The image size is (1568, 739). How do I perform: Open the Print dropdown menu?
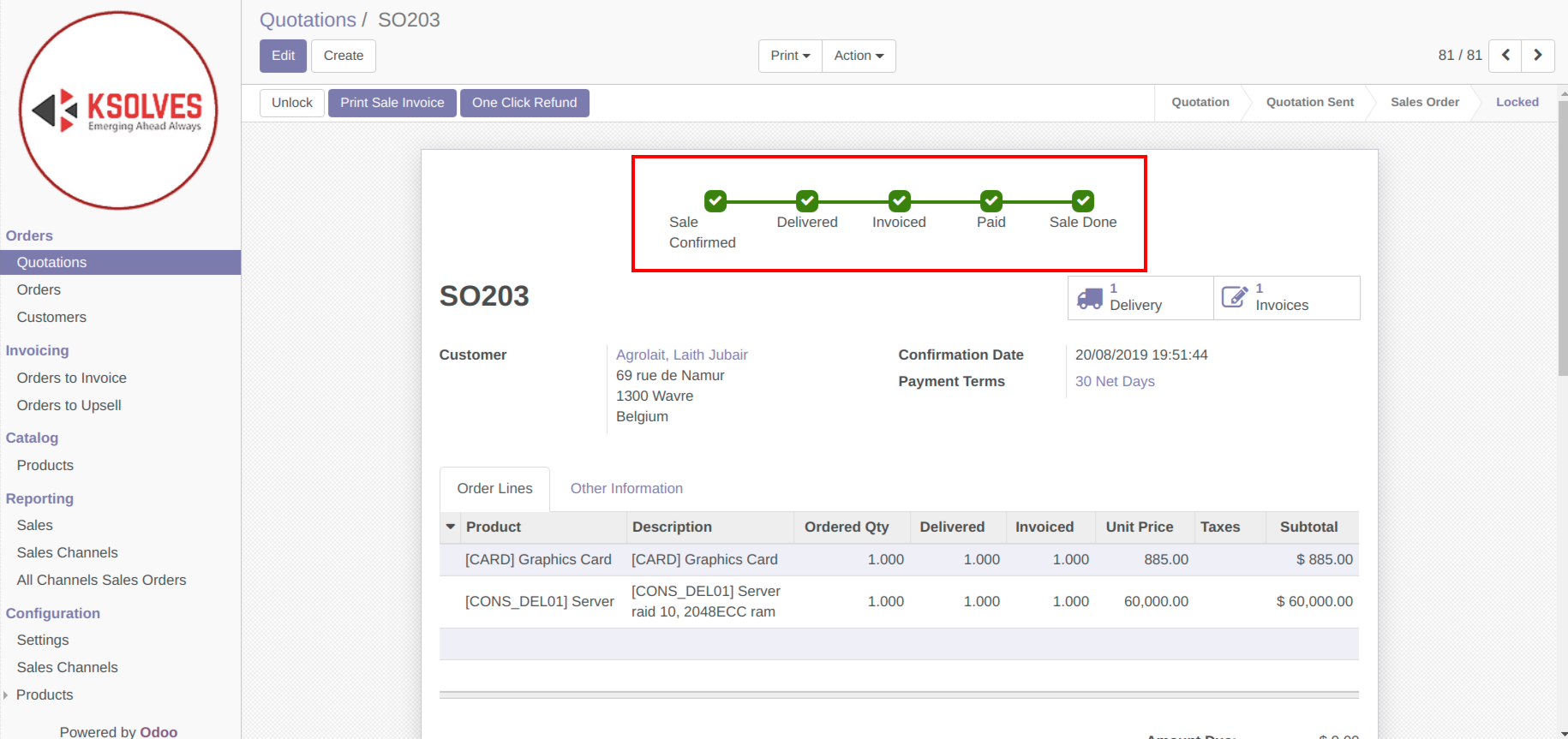pos(789,56)
